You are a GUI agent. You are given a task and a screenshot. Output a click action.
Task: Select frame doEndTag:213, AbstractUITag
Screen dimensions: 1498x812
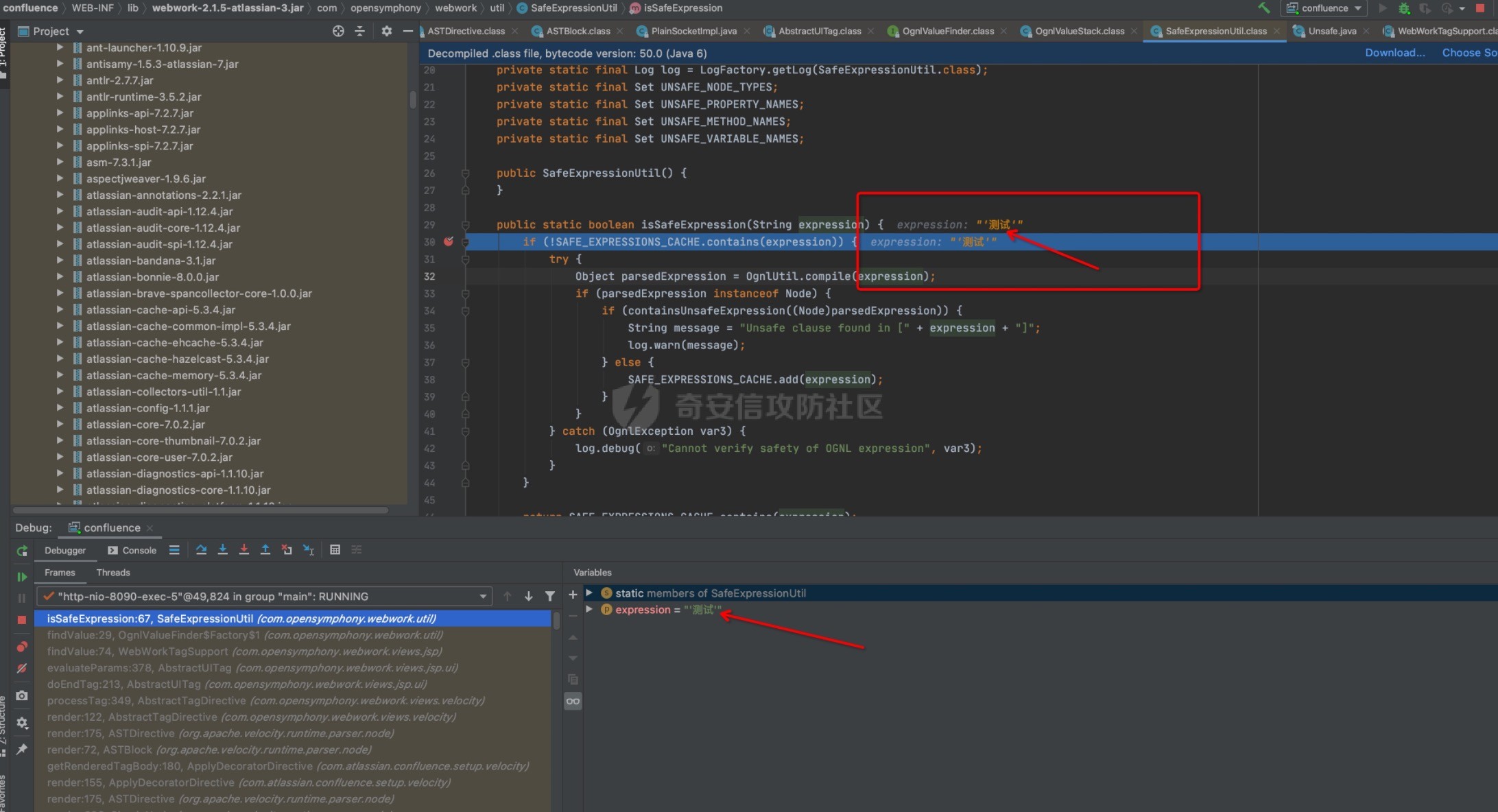[x=293, y=684]
